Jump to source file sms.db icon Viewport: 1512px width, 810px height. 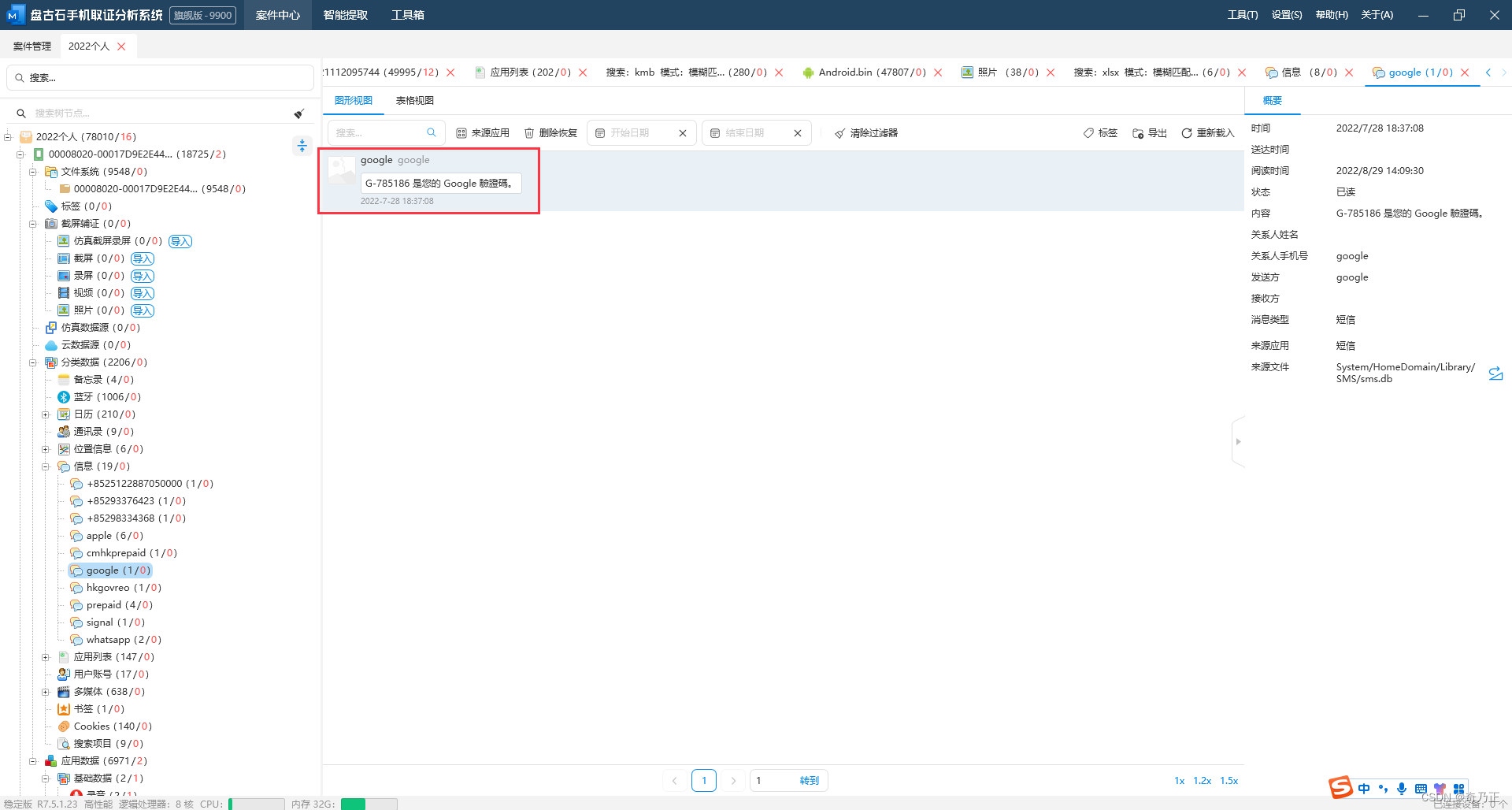[1495, 373]
